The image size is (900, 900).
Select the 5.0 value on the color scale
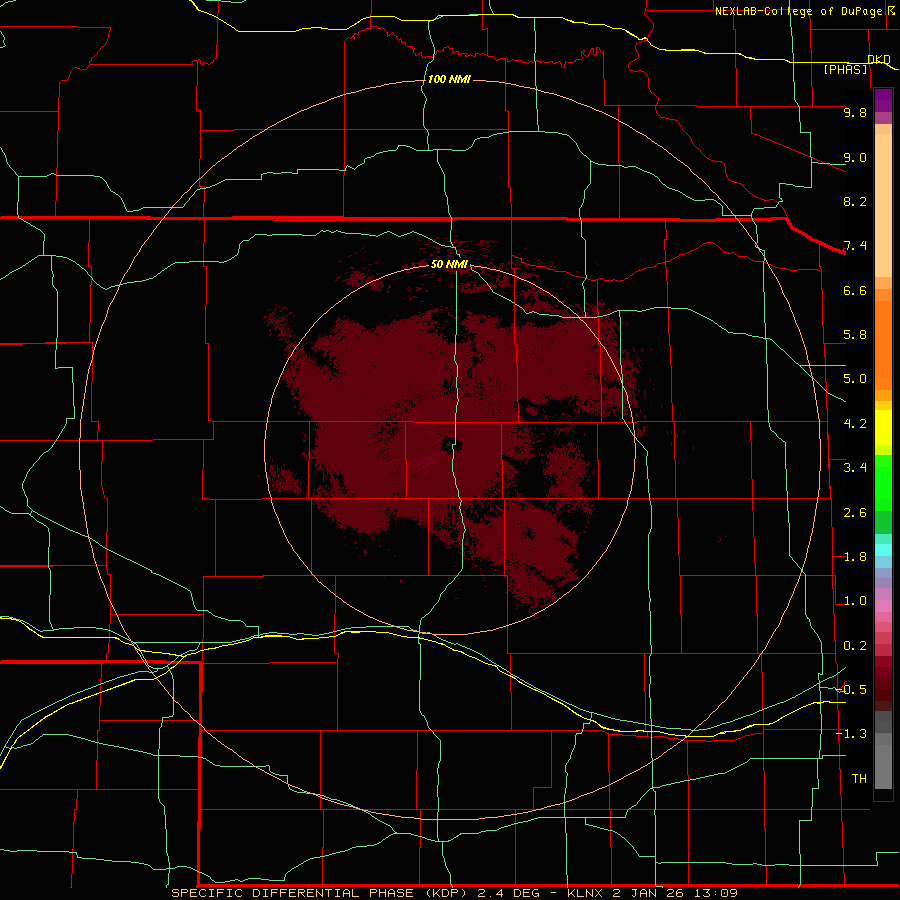coord(855,379)
